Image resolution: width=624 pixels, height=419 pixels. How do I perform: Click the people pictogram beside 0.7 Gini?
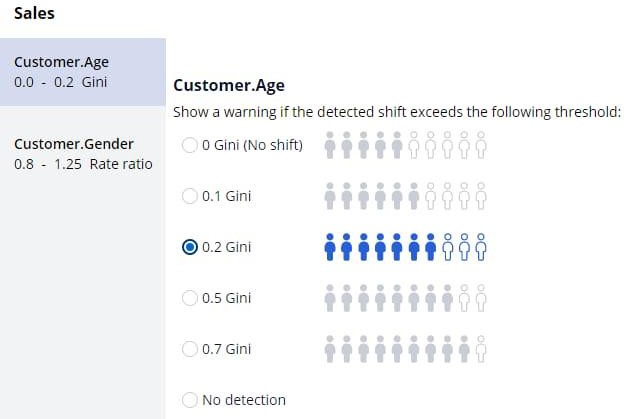click(x=405, y=349)
